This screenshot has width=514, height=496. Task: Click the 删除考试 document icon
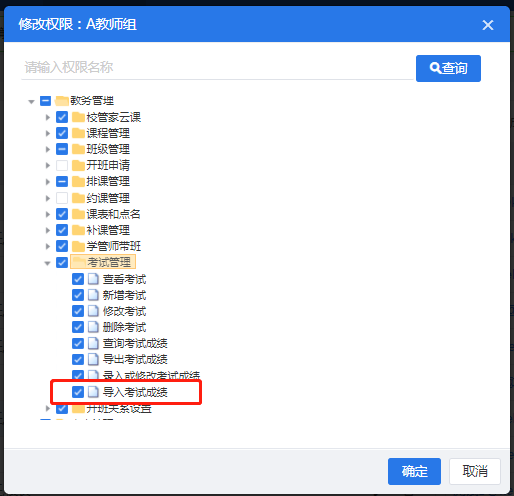click(93, 327)
